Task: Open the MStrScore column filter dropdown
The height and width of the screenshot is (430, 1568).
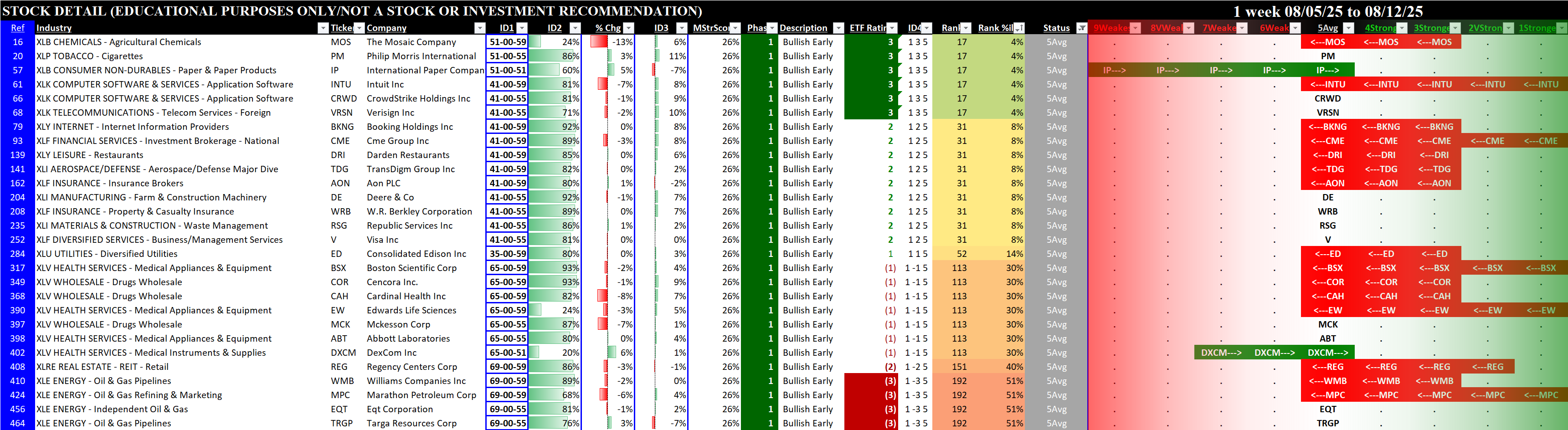Action: (735, 28)
